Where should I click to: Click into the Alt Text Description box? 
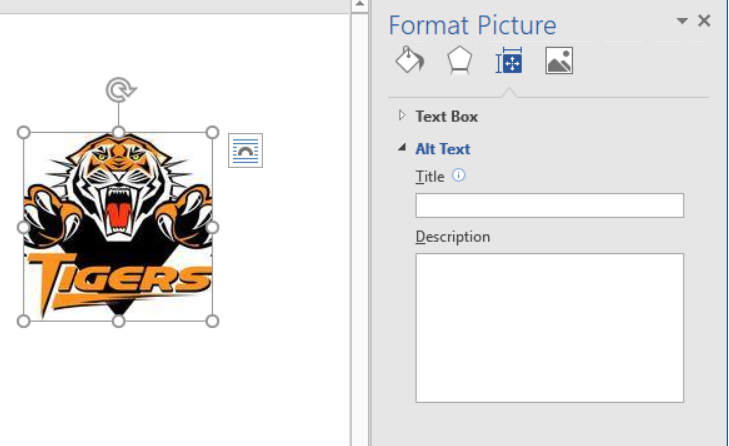550,328
